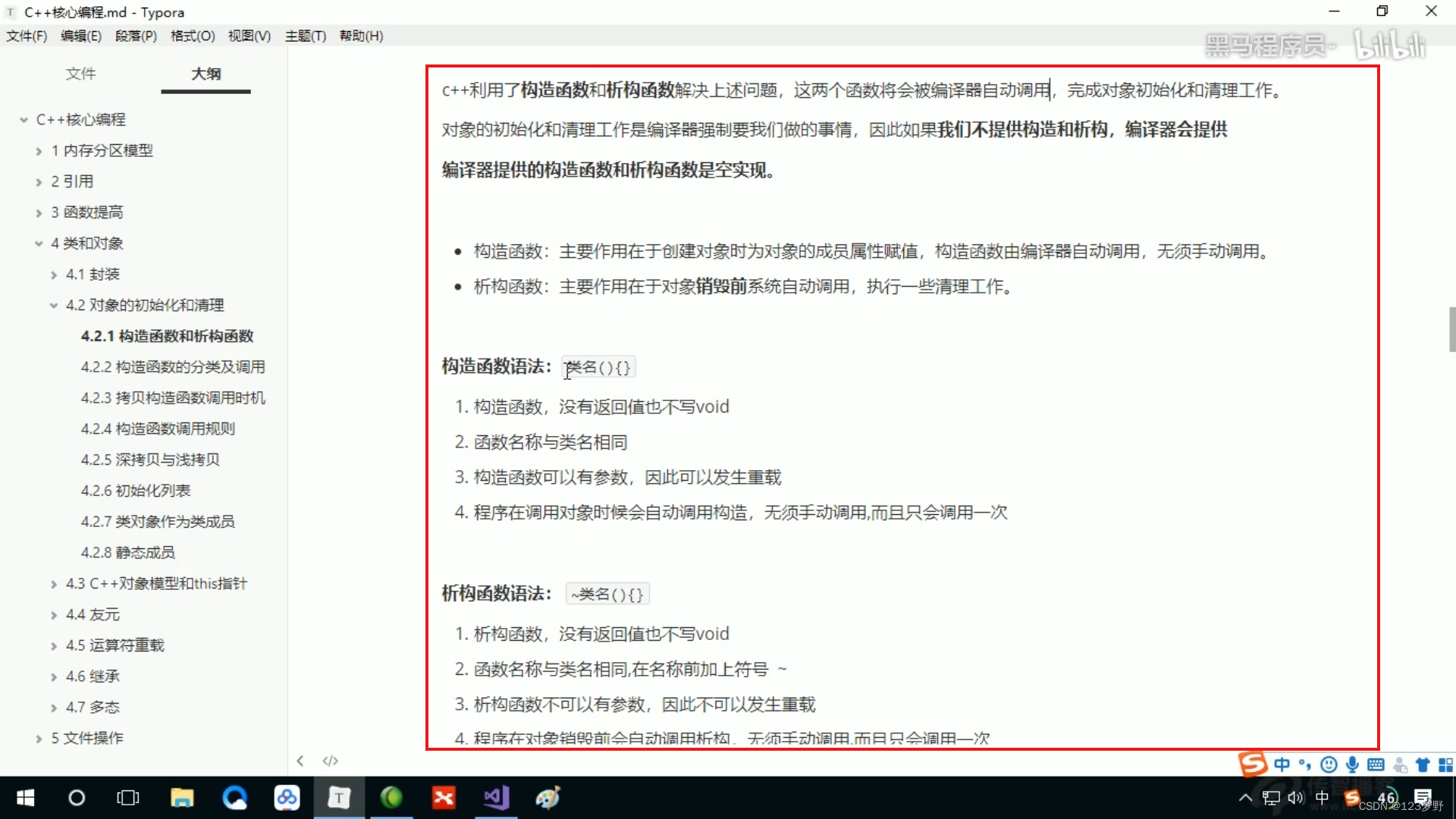Collapse 4.2 对象的初始化和清理 node
Viewport: 1456px width, 819px height.
(54, 306)
